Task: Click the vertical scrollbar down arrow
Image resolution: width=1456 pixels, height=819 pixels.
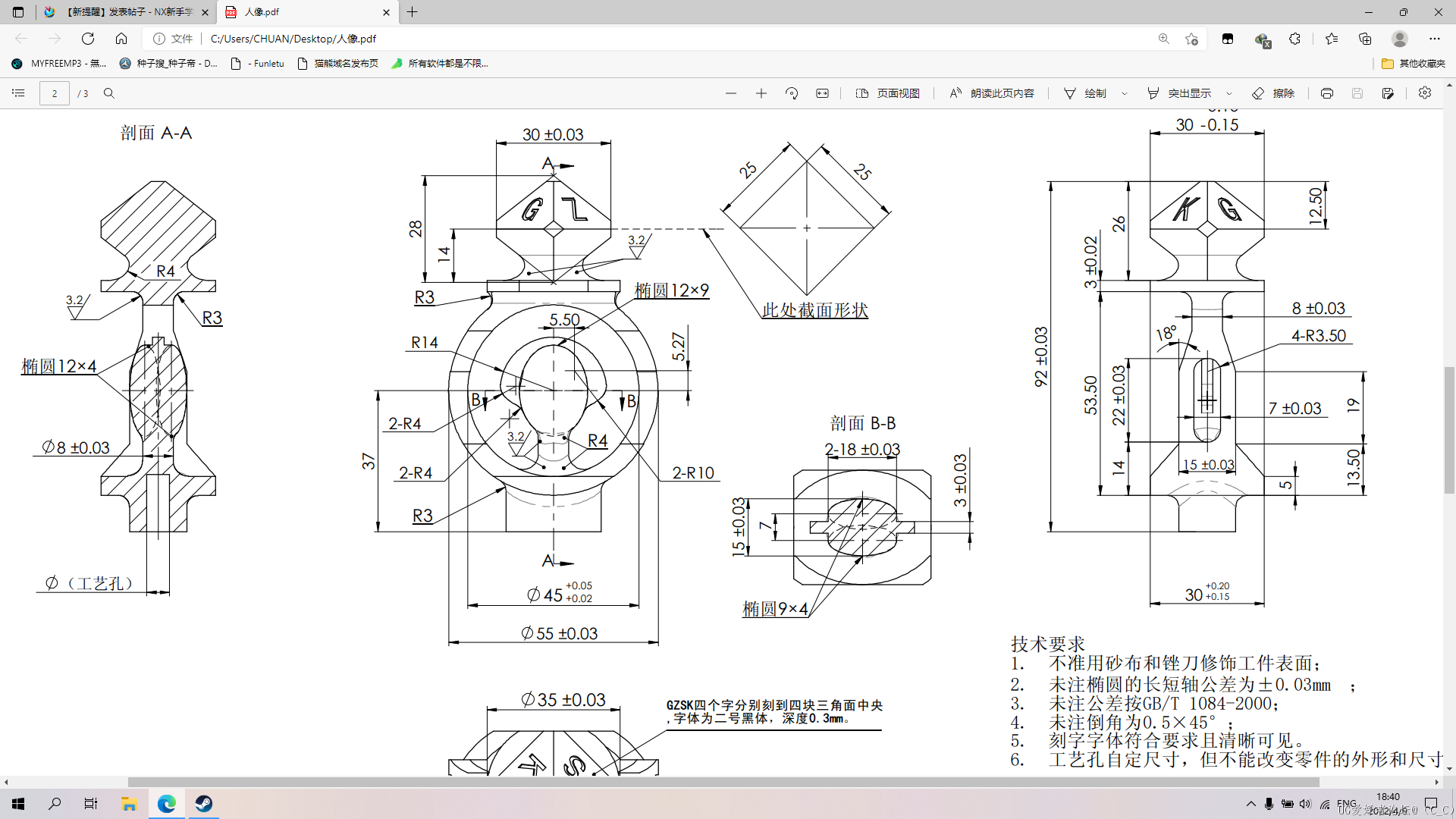Action: point(1449,769)
